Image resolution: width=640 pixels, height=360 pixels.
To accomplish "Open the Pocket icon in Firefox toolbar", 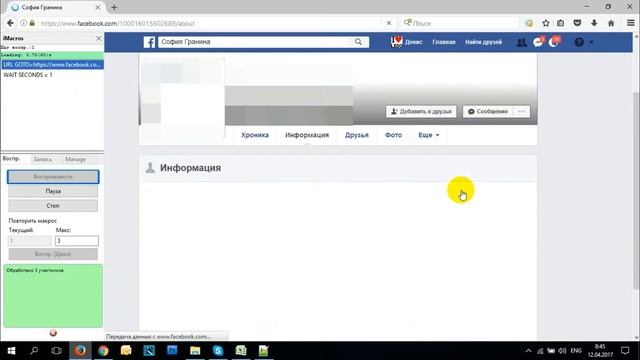I will 577,23.
